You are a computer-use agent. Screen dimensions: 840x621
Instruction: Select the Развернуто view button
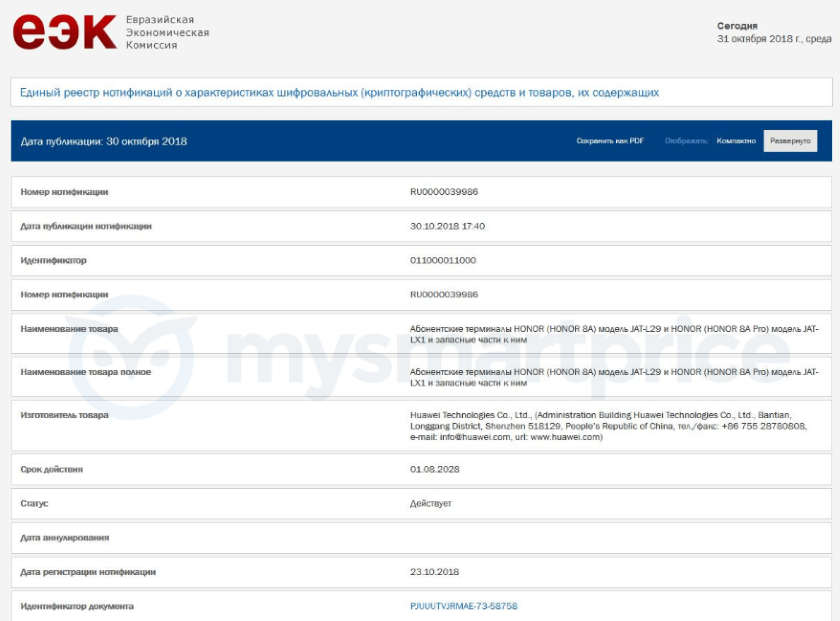coord(790,141)
